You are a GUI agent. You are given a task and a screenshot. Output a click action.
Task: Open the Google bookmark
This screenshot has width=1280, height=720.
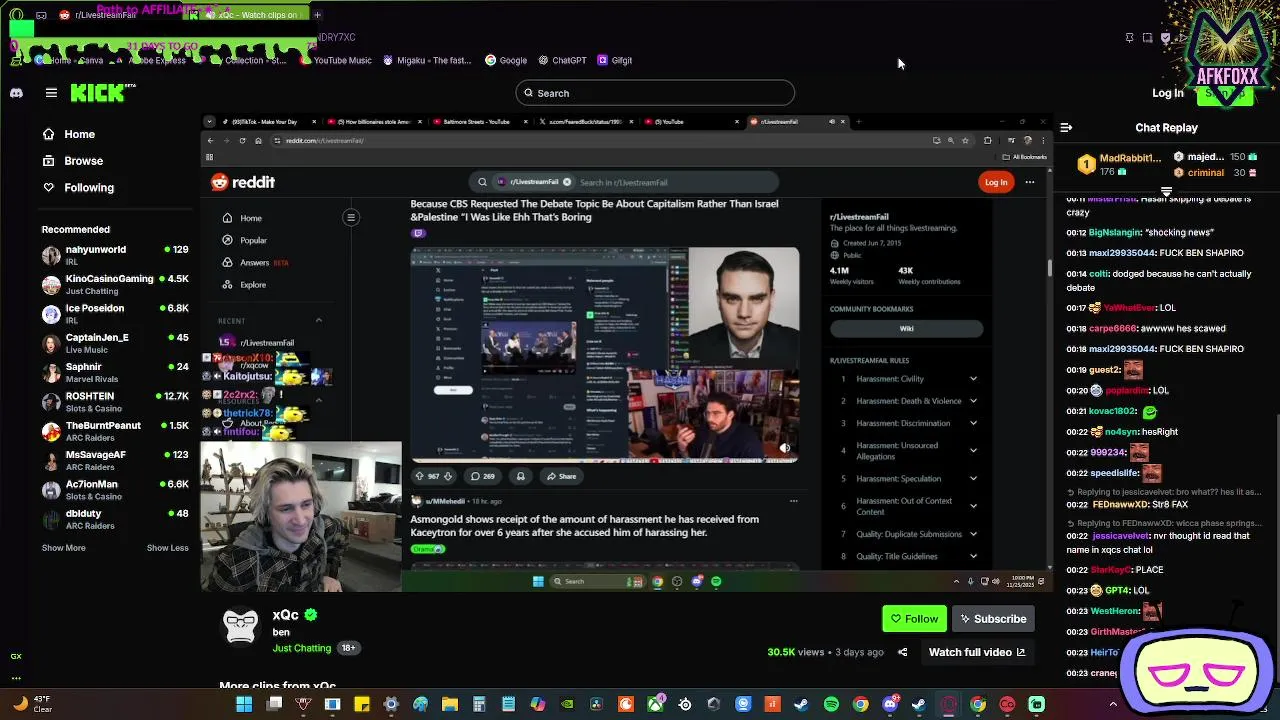(506, 60)
